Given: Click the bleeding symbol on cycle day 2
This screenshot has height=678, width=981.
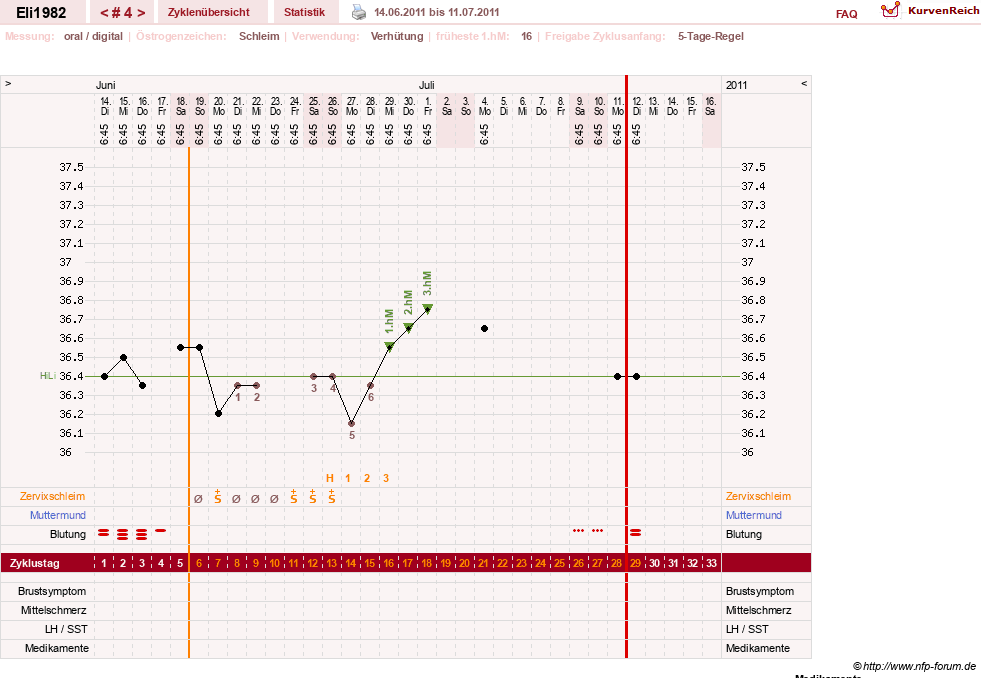Looking at the screenshot, I should pos(123,534).
